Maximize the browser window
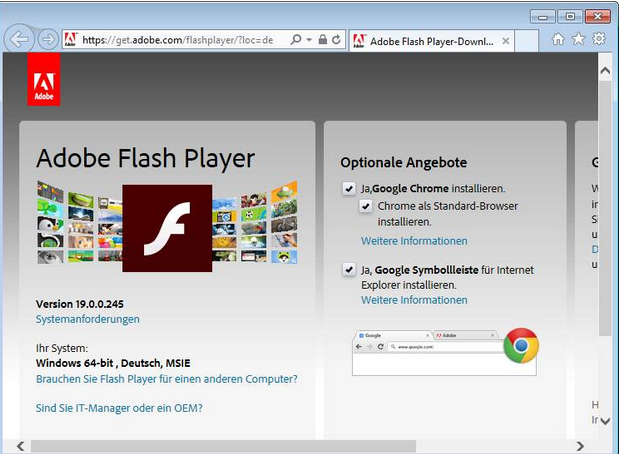This screenshot has height=454, width=624. pyautogui.click(x=570, y=17)
